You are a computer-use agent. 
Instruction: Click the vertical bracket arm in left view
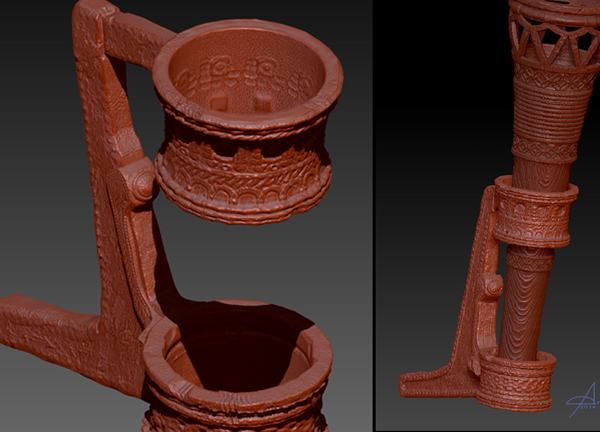click(108, 200)
